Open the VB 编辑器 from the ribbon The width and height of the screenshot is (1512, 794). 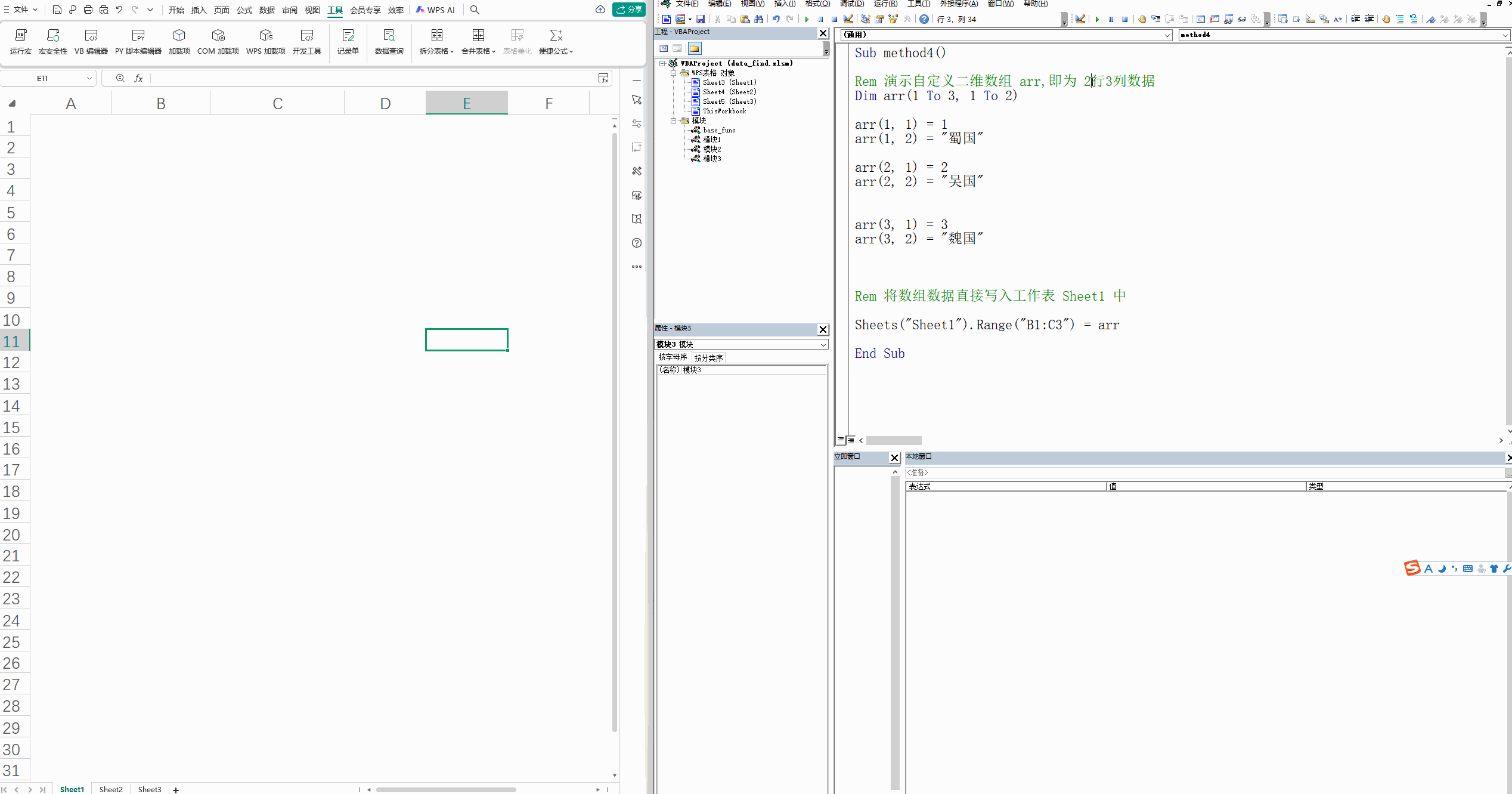[91, 42]
